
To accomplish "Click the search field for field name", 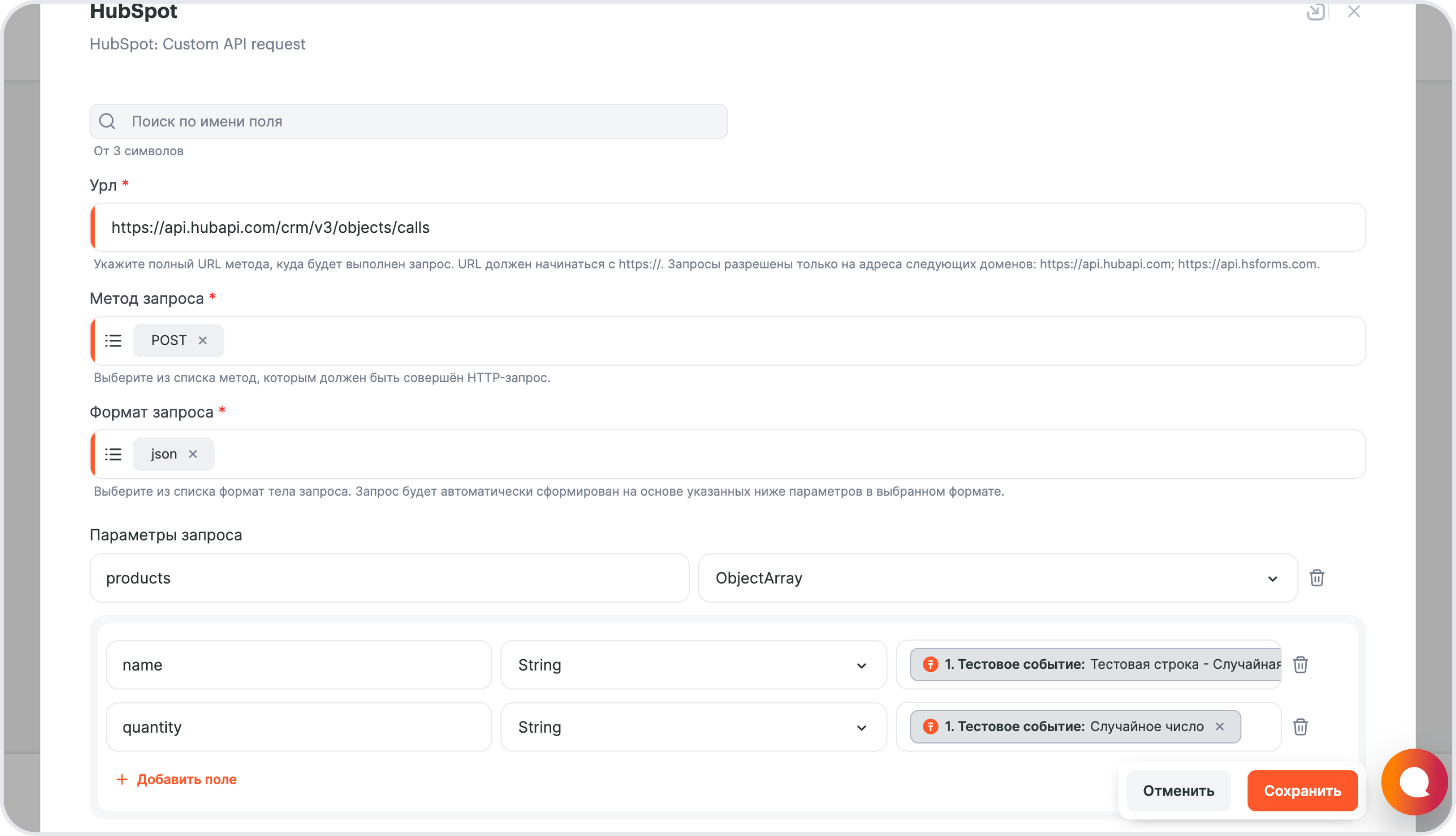I will pyautogui.click(x=409, y=120).
